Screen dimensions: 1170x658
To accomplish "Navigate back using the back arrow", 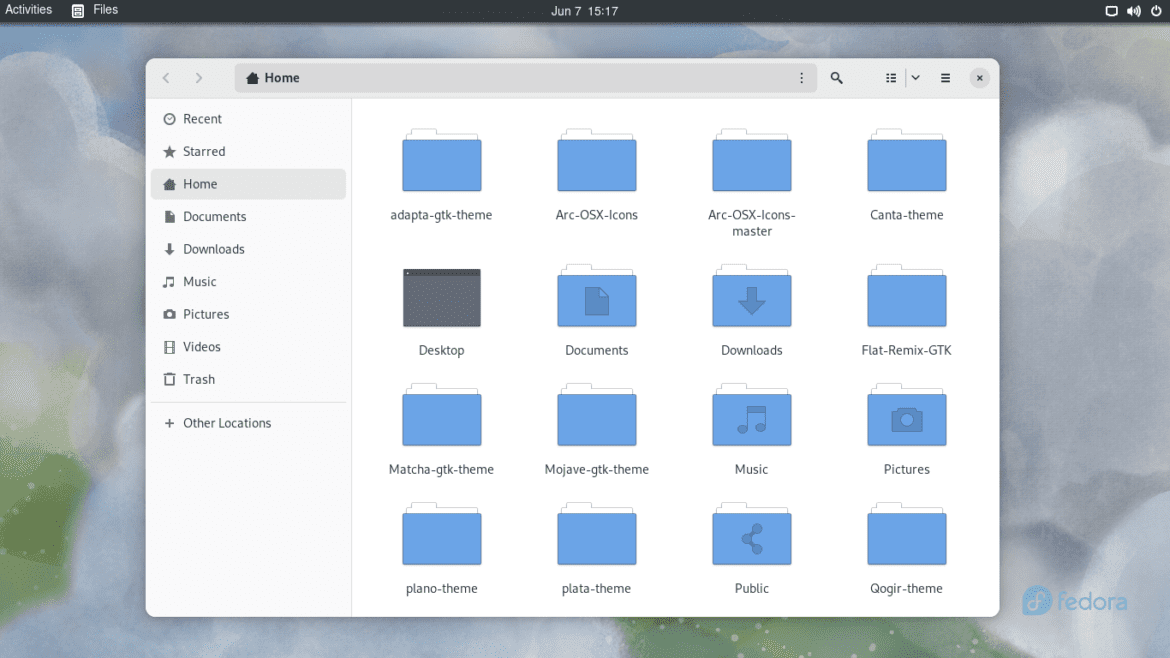I will [x=166, y=77].
